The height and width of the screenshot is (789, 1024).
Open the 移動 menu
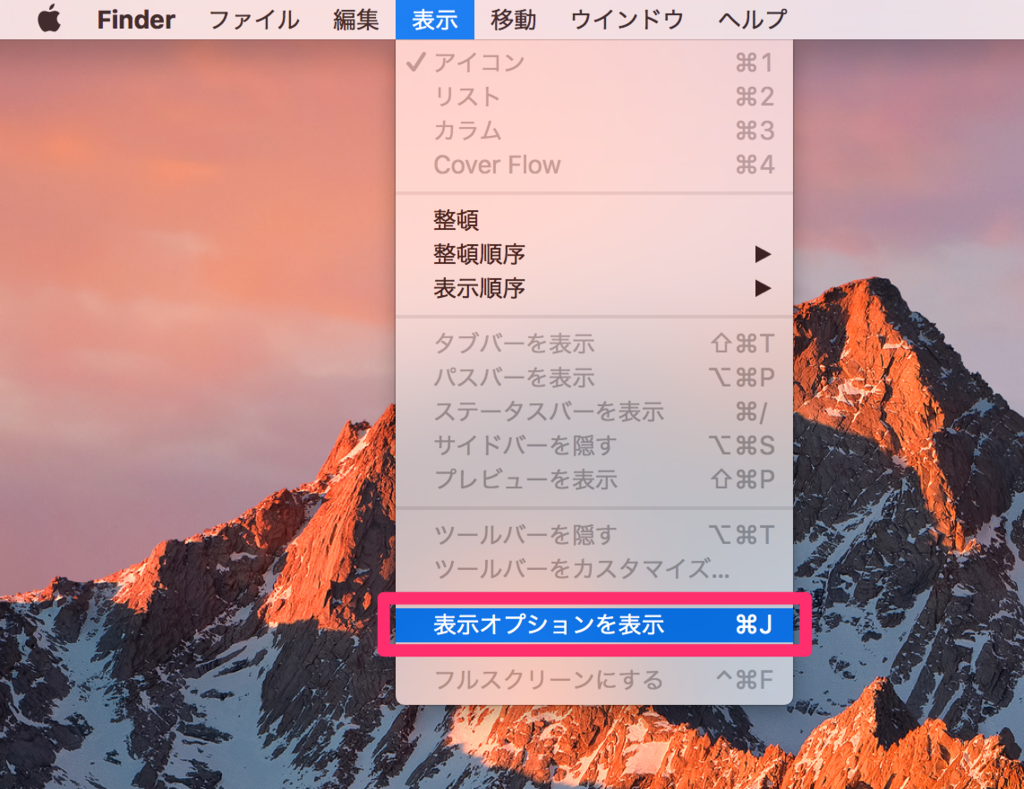(x=513, y=19)
